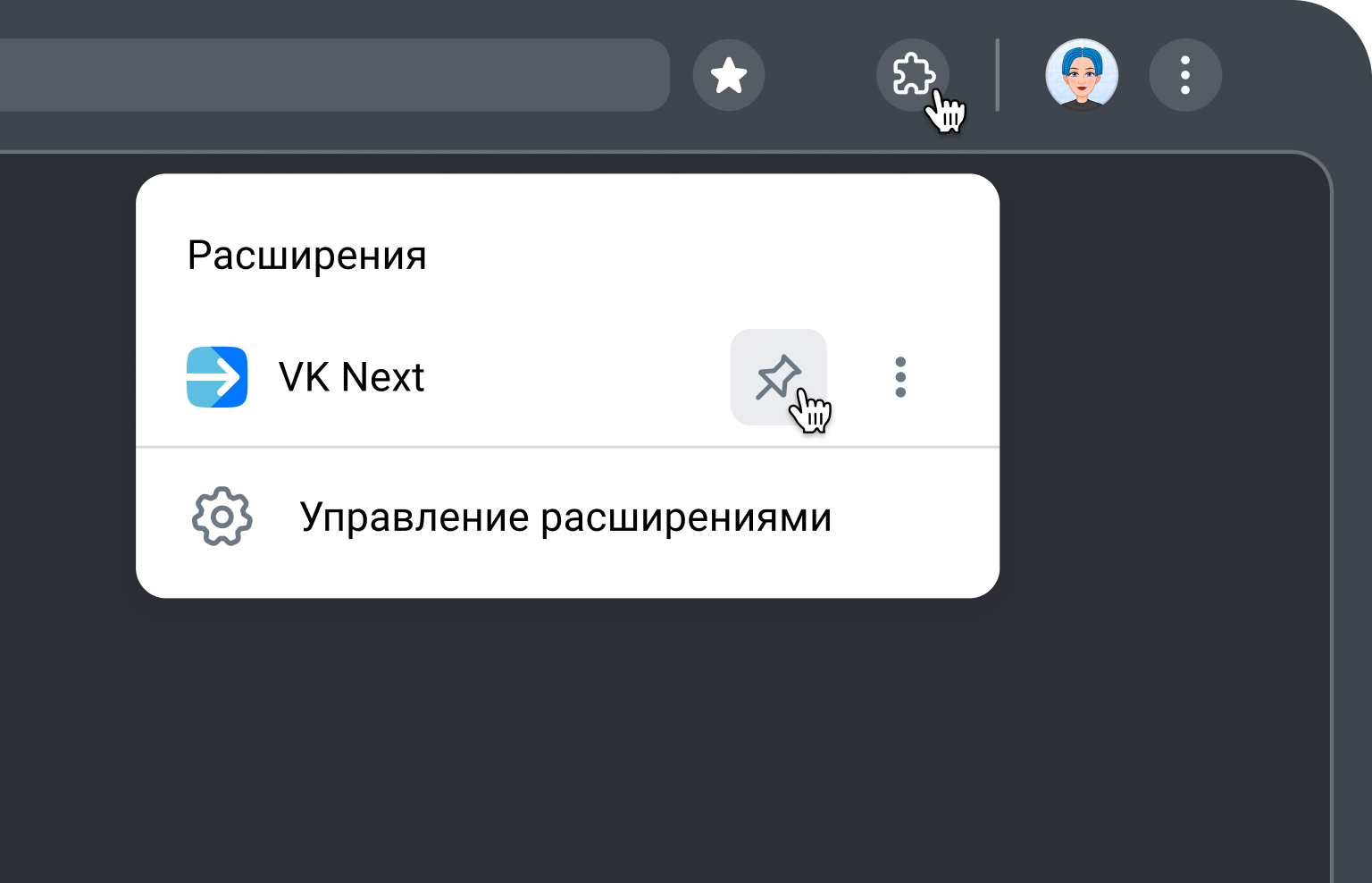Click the blue arrow VK Next logo
Image resolution: width=1372 pixels, height=883 pixels.
pos(217,377)
